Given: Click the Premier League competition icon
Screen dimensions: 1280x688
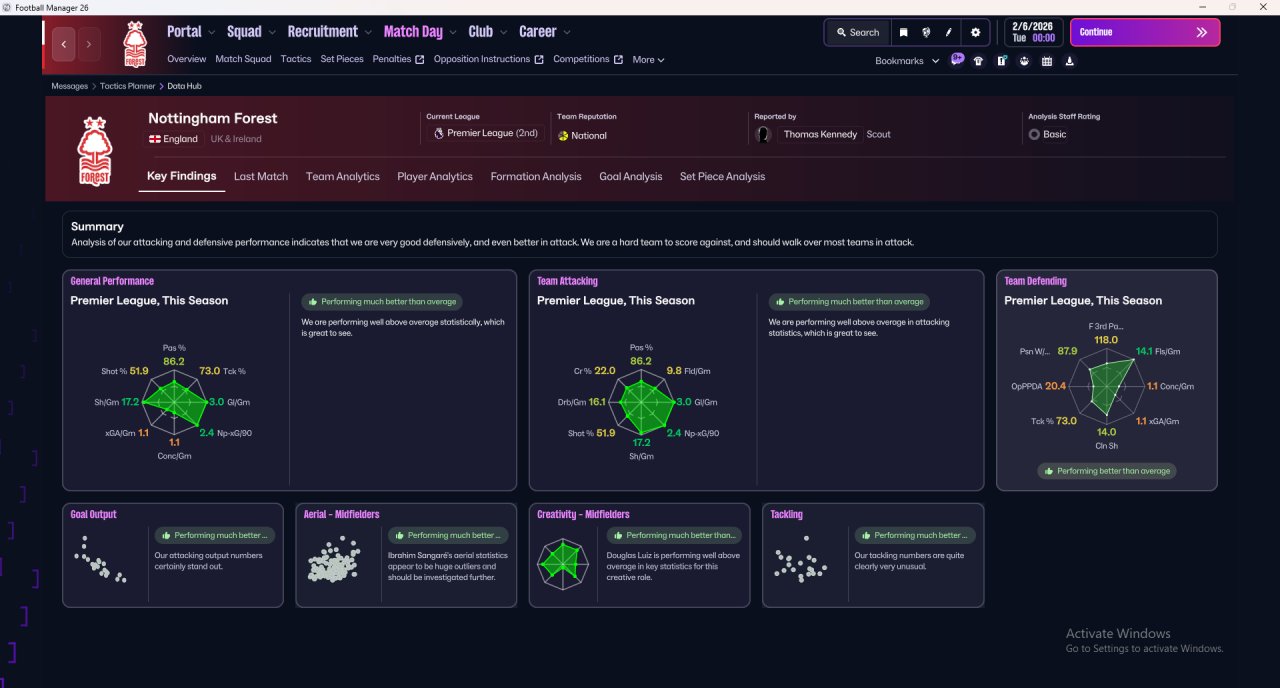Looking at the screenshot, I should coord(438,133).
